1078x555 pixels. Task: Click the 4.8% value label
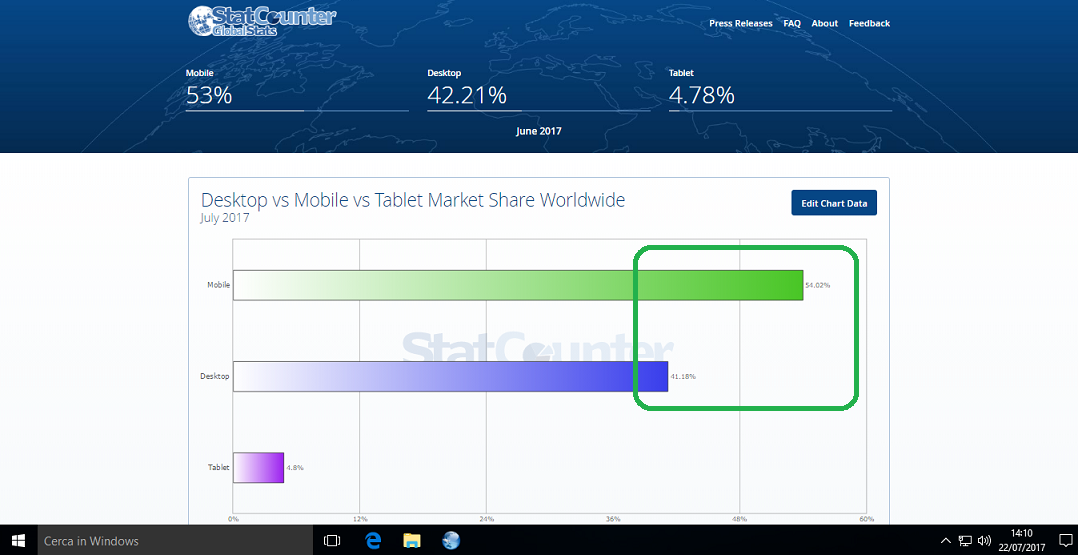[x=295, y=468]
